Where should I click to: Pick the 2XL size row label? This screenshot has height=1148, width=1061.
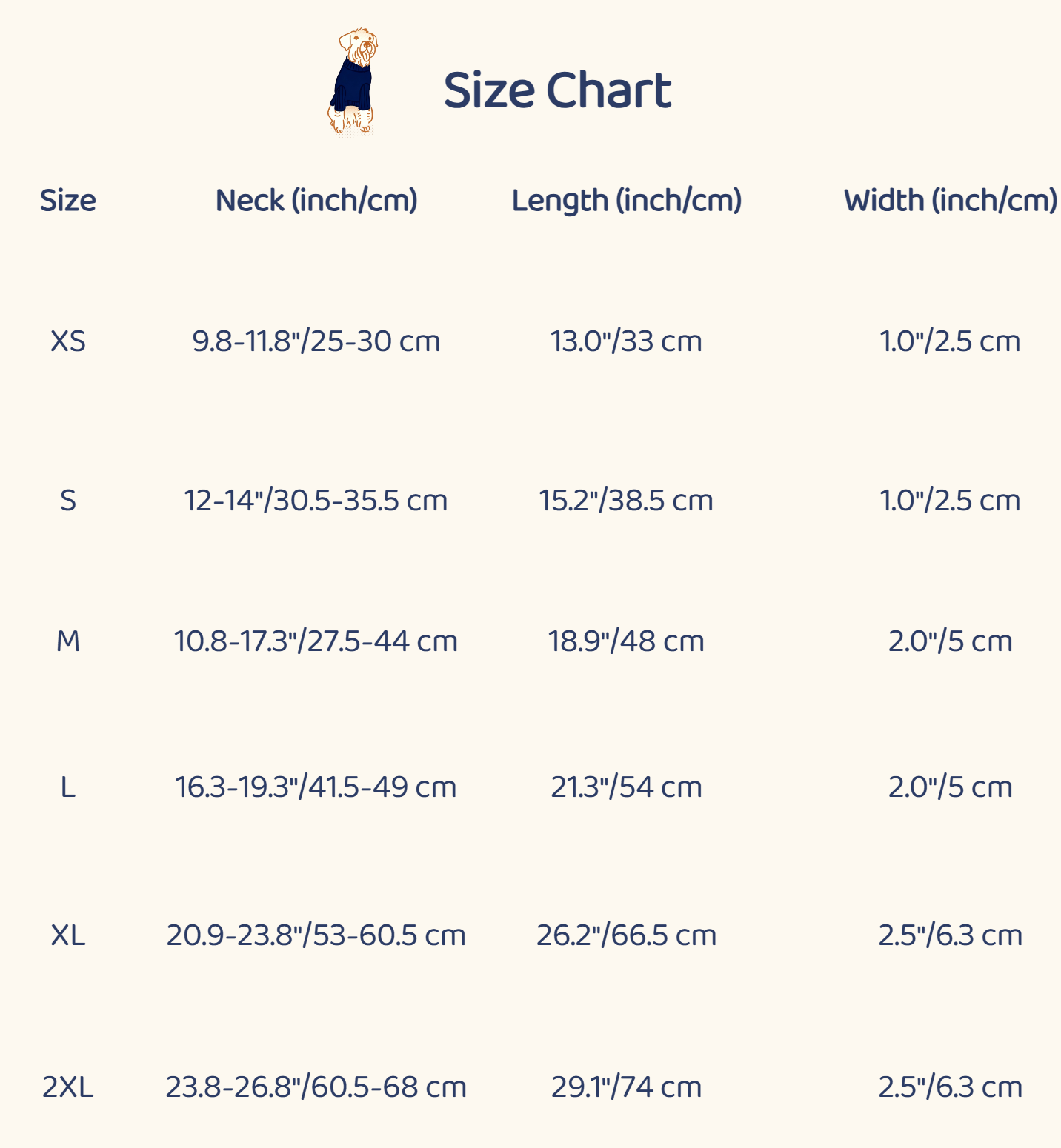(67, 1087)
